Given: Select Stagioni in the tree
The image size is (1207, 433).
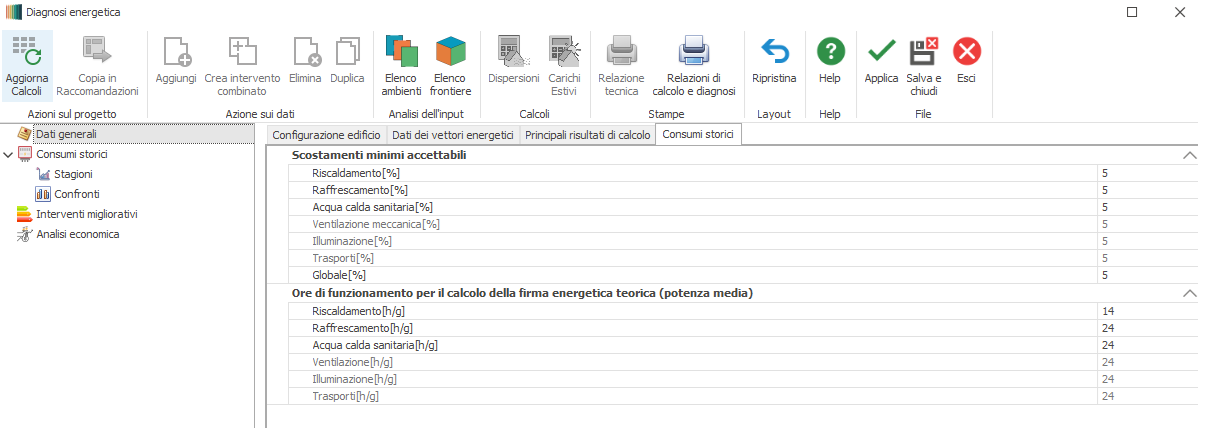Looking at the screenshot, I should click(72, 174).
